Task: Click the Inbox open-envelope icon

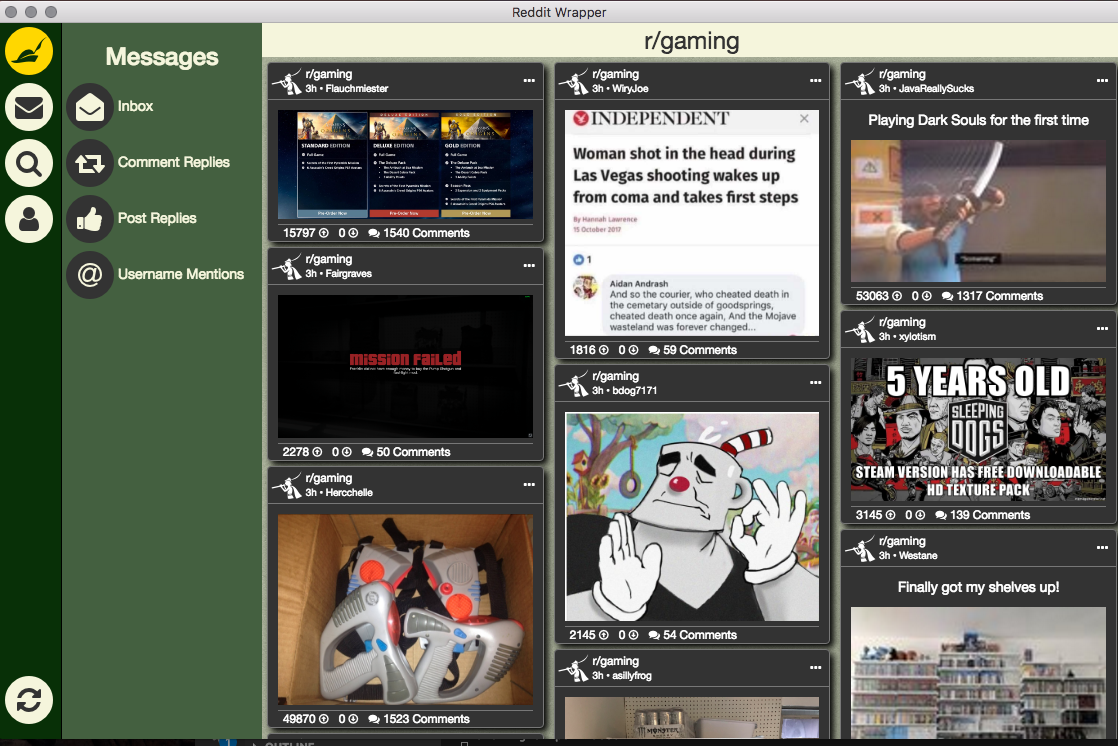Action: click(90, 107)
